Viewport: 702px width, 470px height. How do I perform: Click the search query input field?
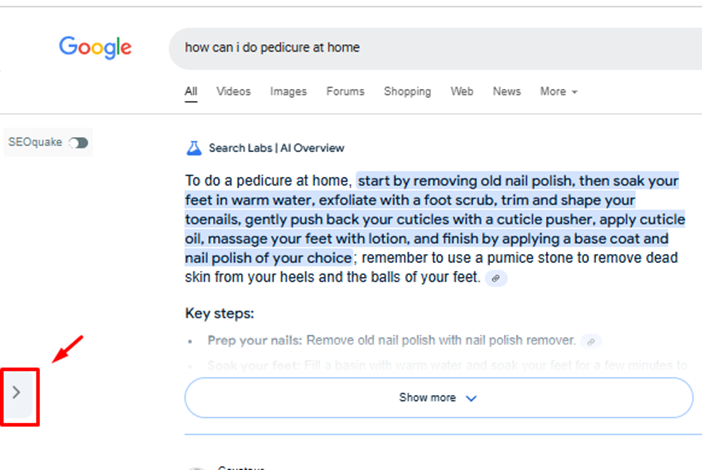(435, 48)
